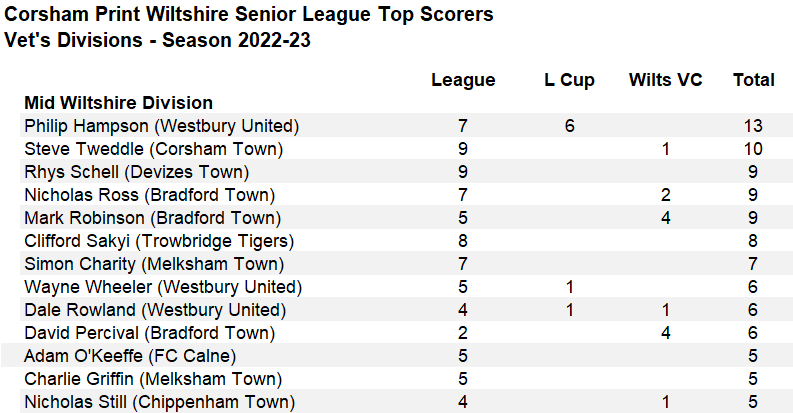This screenshot has width=793, height=413.
Task: Click the L Cup column header
Action: [x=569, y=80]
